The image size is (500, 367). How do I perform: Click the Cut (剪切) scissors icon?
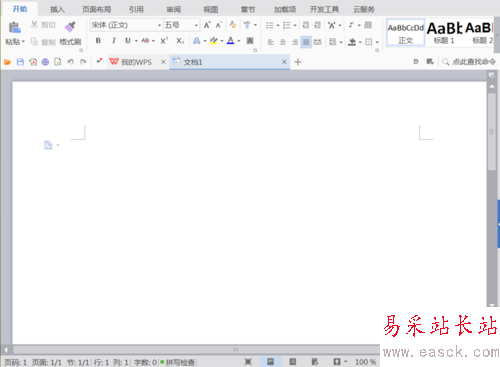(34, 24)
